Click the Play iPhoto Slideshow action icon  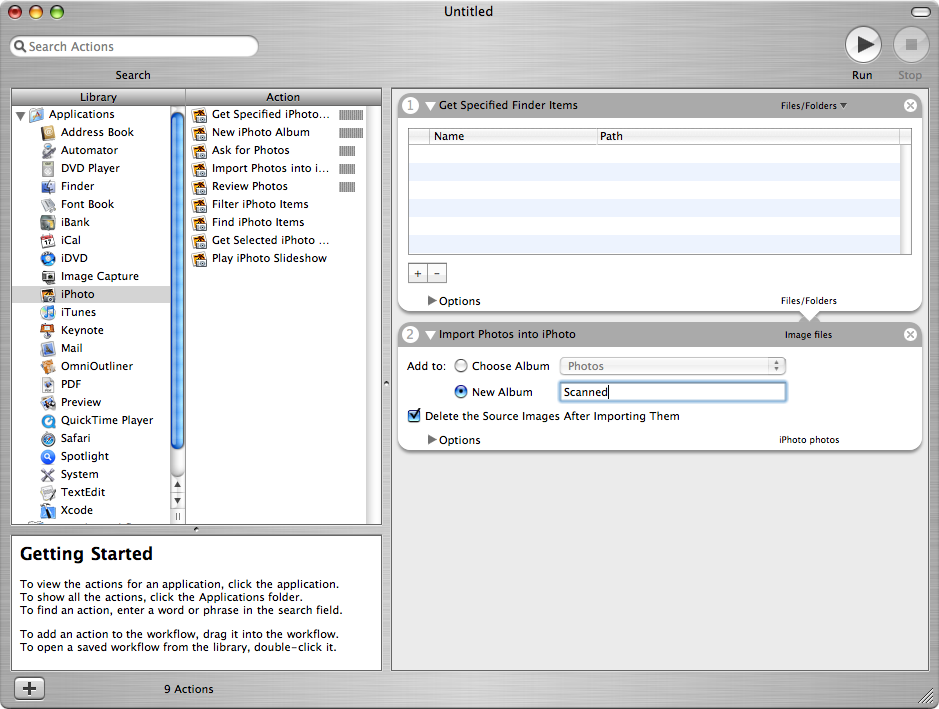[199, 258]
